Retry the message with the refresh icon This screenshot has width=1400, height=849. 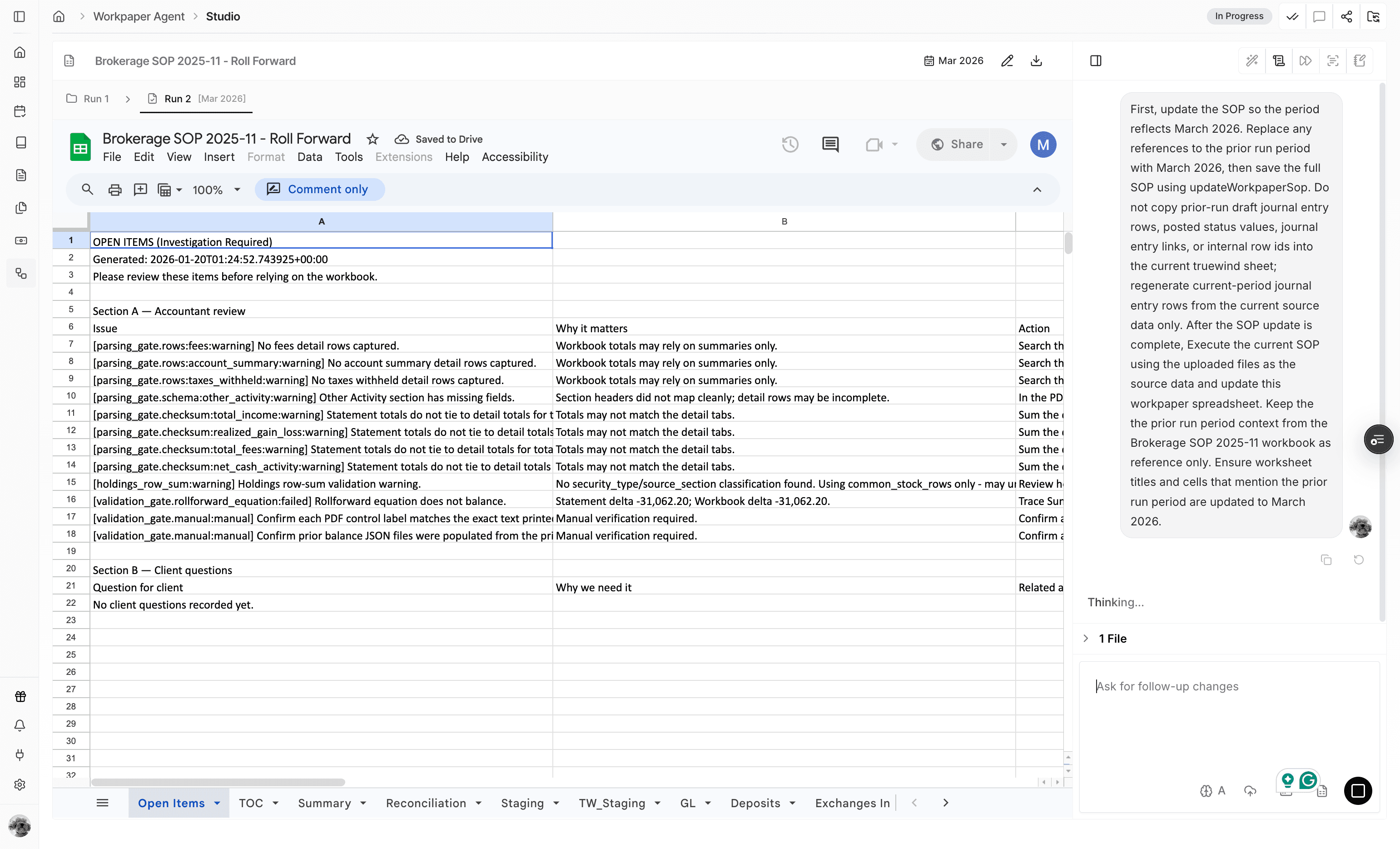tap(1359, 559)
